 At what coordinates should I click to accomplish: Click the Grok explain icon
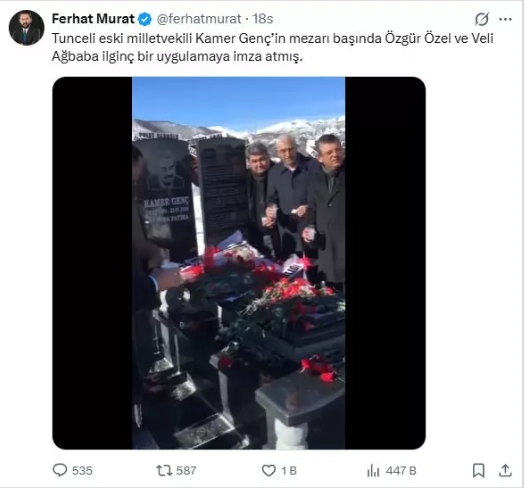click(x=482, y=19)
